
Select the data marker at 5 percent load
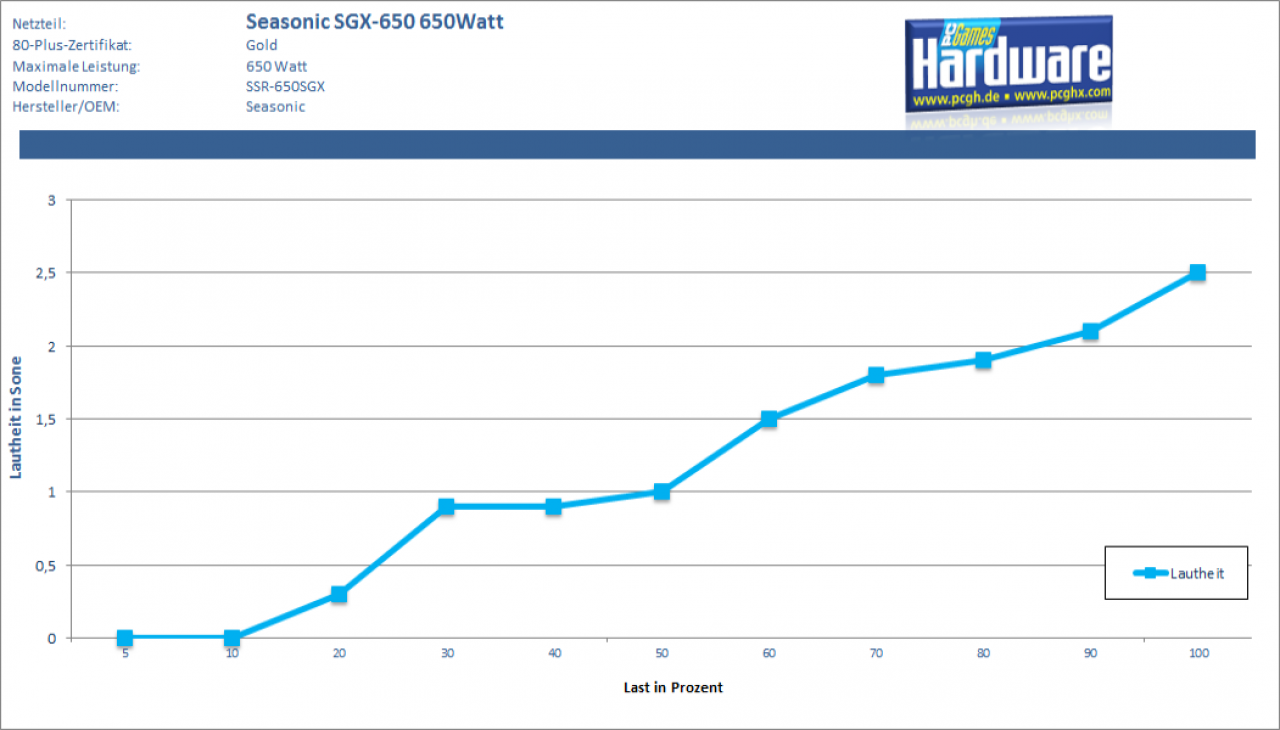pyautogui.click(x=125, y=638)
